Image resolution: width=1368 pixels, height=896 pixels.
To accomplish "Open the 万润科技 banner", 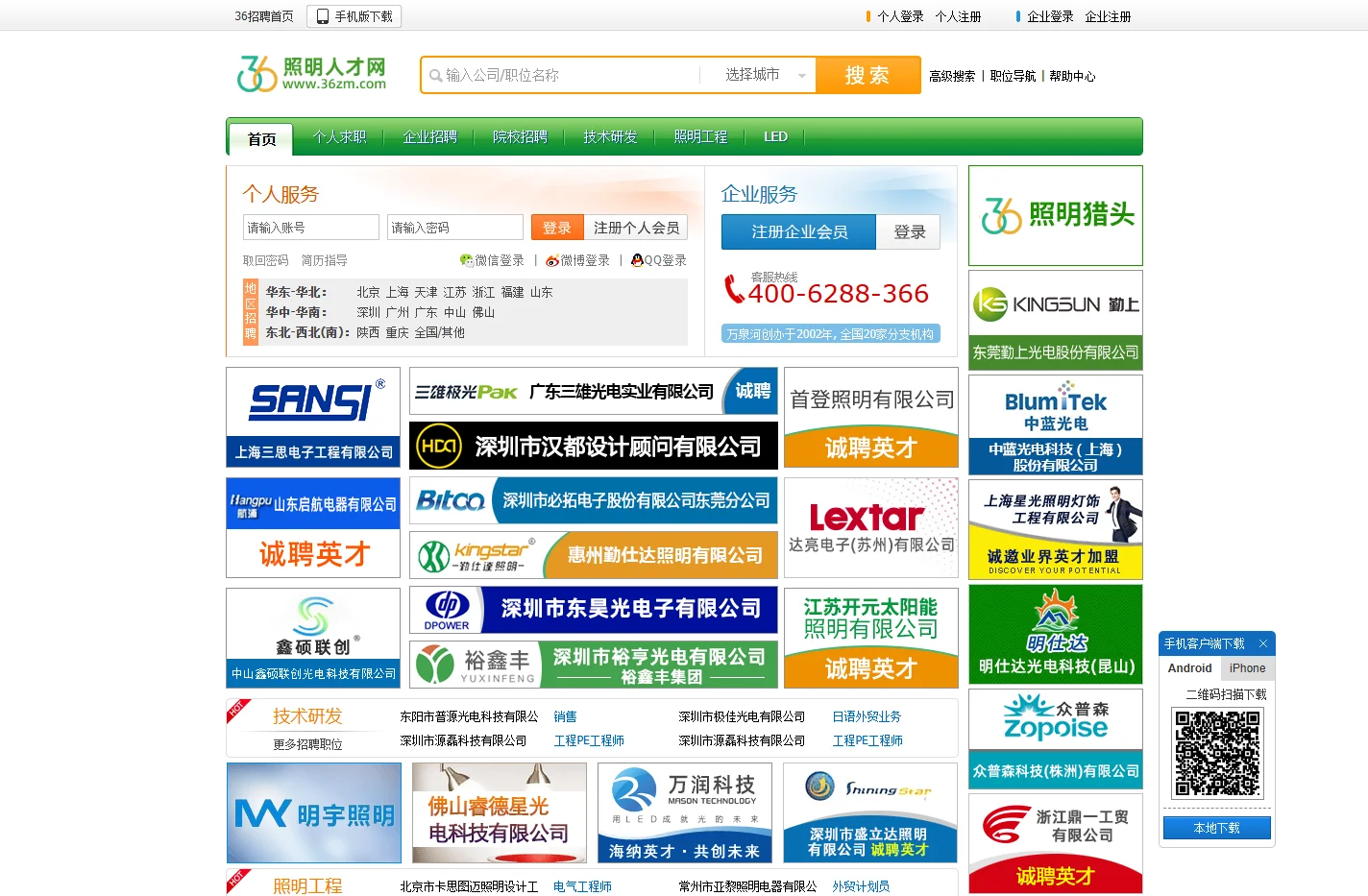I will tap(685, 812).
